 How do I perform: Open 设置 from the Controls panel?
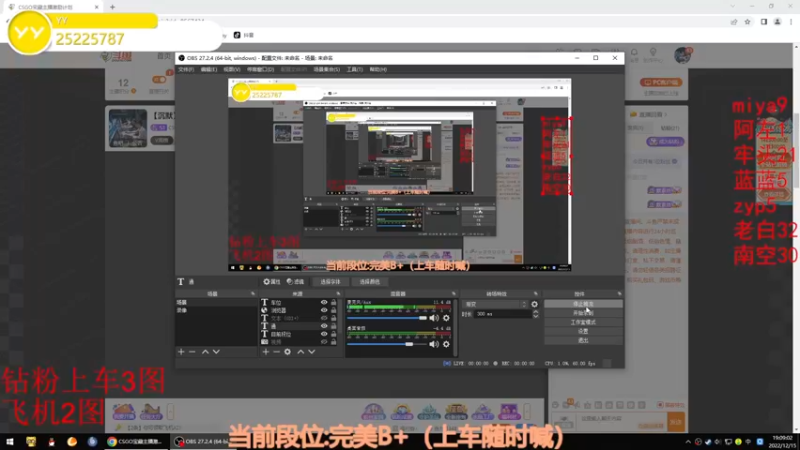[583, 331]
